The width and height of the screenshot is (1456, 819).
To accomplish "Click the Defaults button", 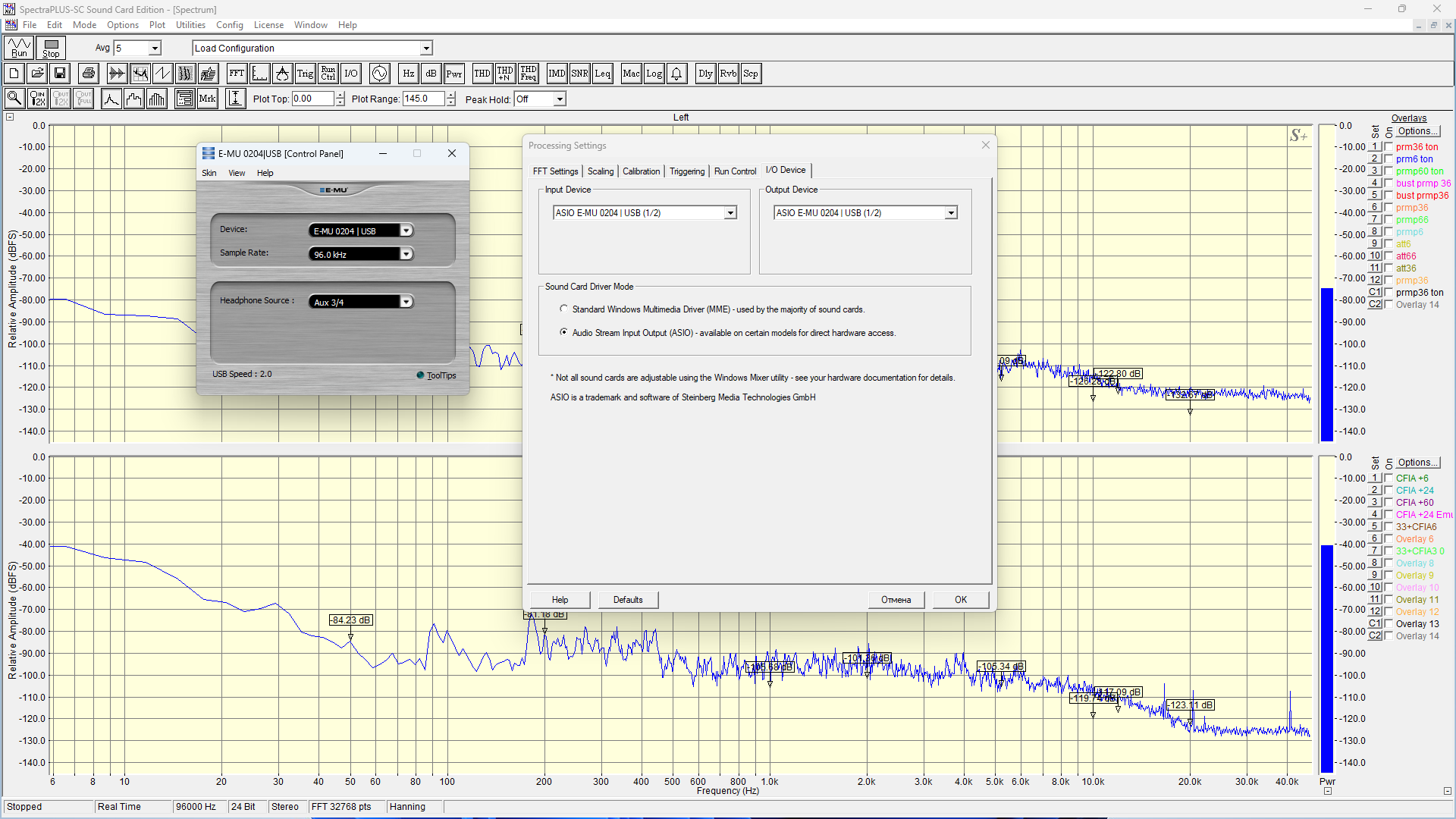I will 627,600.
